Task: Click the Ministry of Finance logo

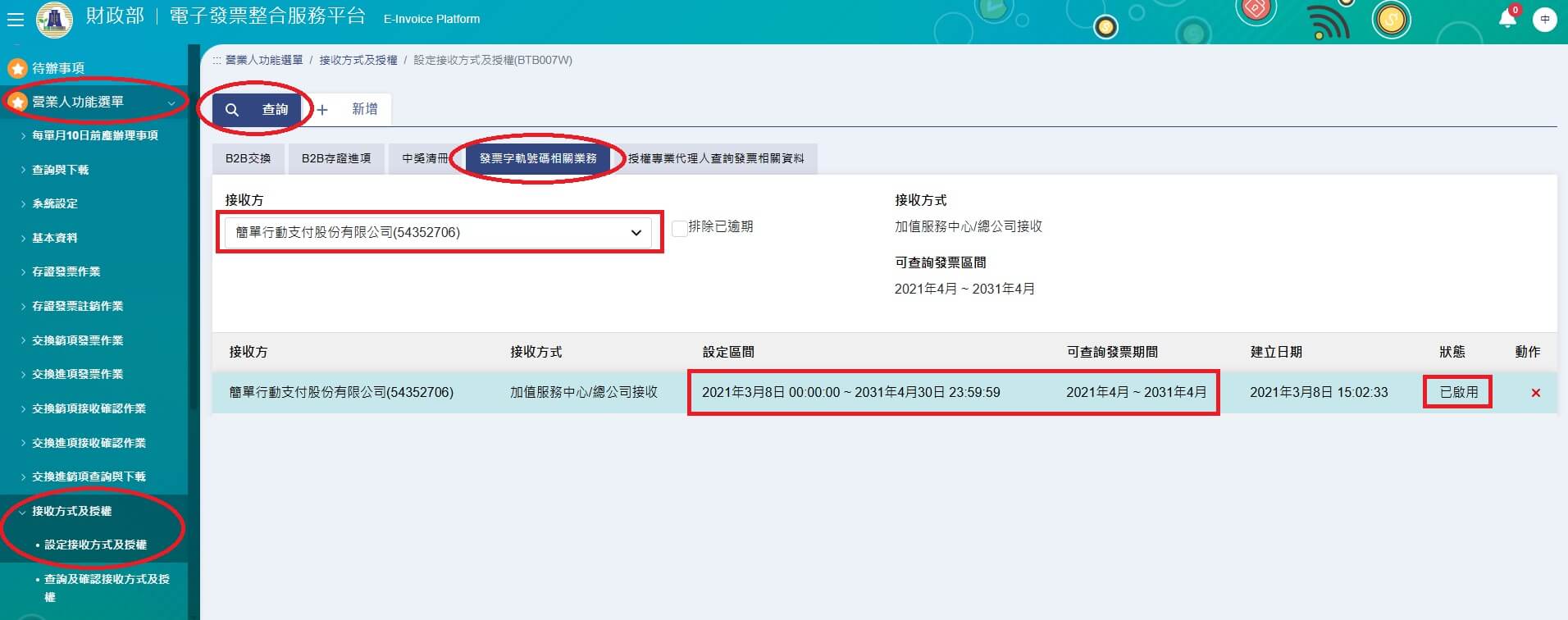Action: (x=54, y=19)
